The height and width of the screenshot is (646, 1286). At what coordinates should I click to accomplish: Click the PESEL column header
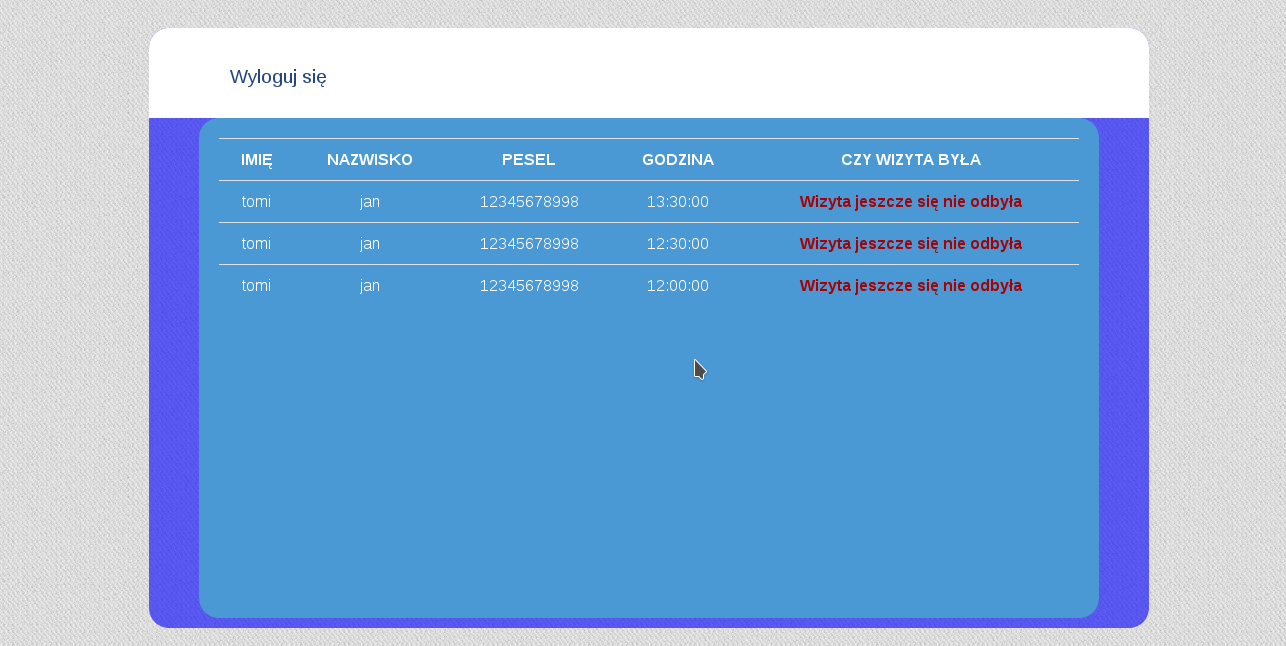pyautogui.click(x=528, y=160)
